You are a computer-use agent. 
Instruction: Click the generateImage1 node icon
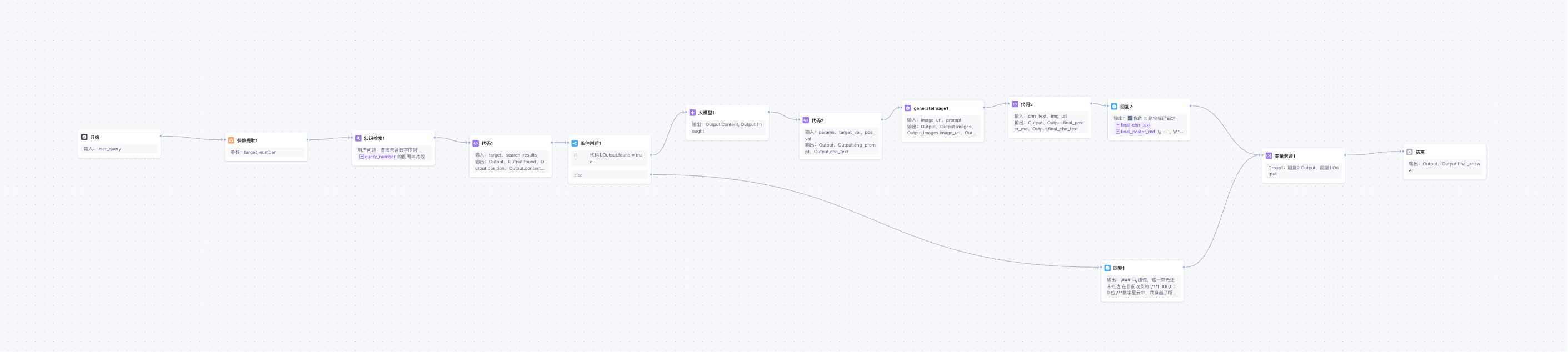tap(907, 108)
